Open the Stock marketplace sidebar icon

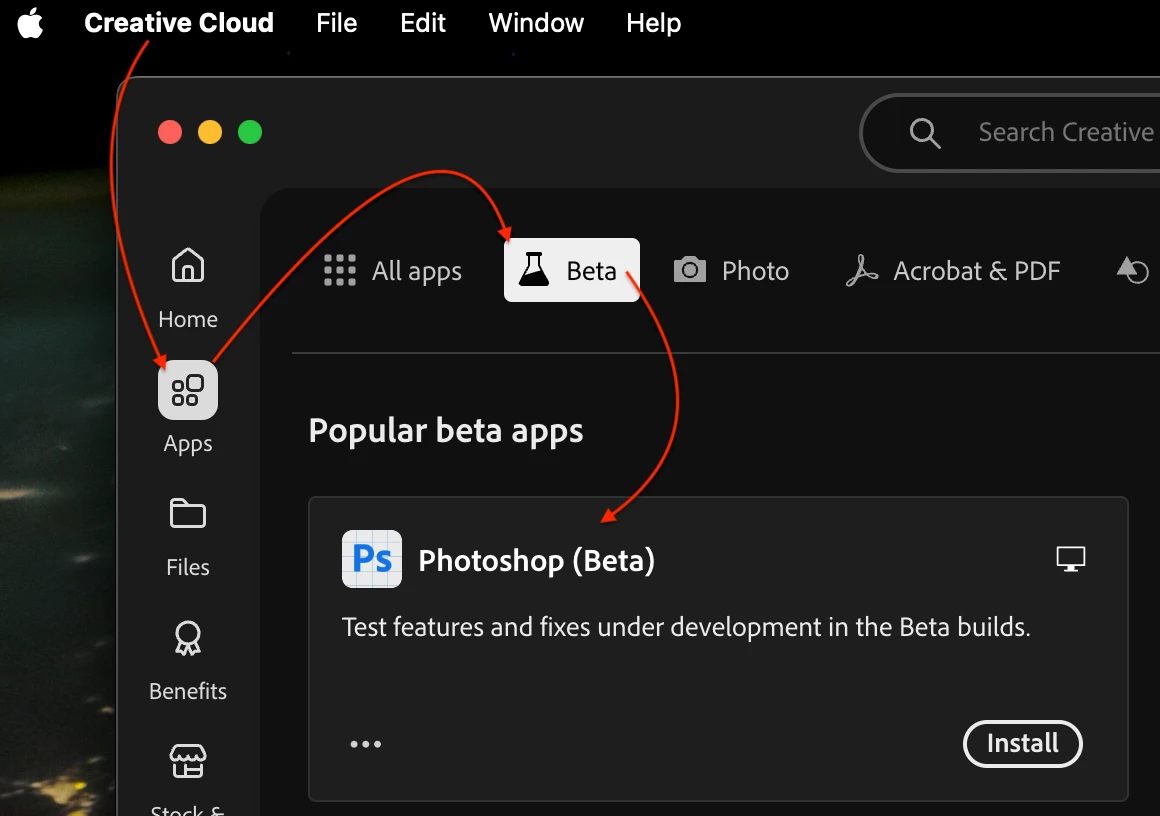tap(188, 762)
